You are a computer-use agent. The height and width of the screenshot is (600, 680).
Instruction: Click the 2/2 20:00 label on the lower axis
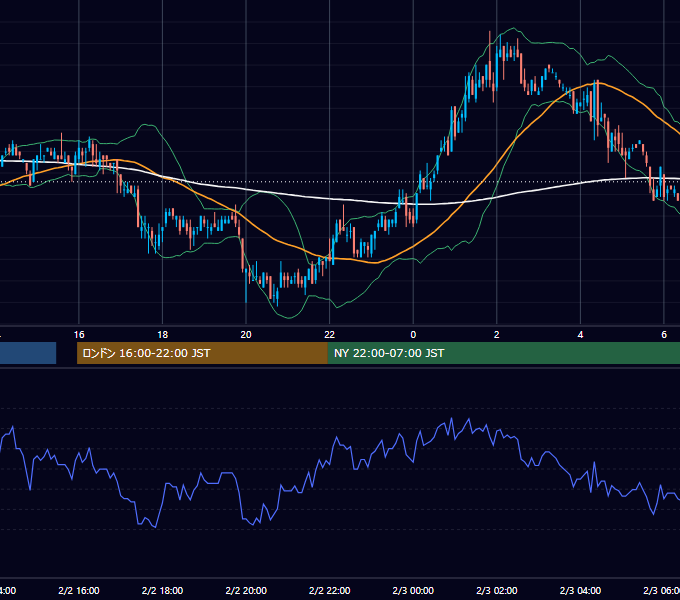coord(246,591)
